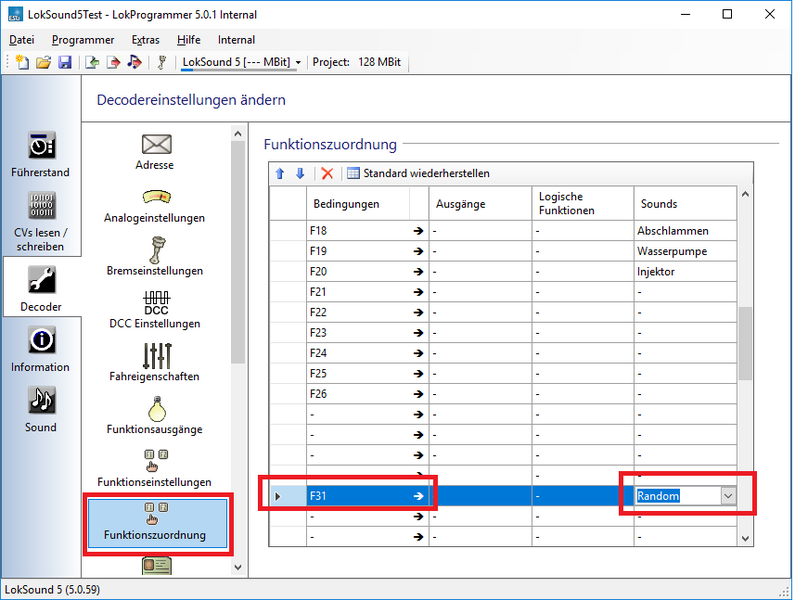Click the decoder tool icon in toolbar
795x600 pixels.
pyautogui.click(x=162, y=62)
